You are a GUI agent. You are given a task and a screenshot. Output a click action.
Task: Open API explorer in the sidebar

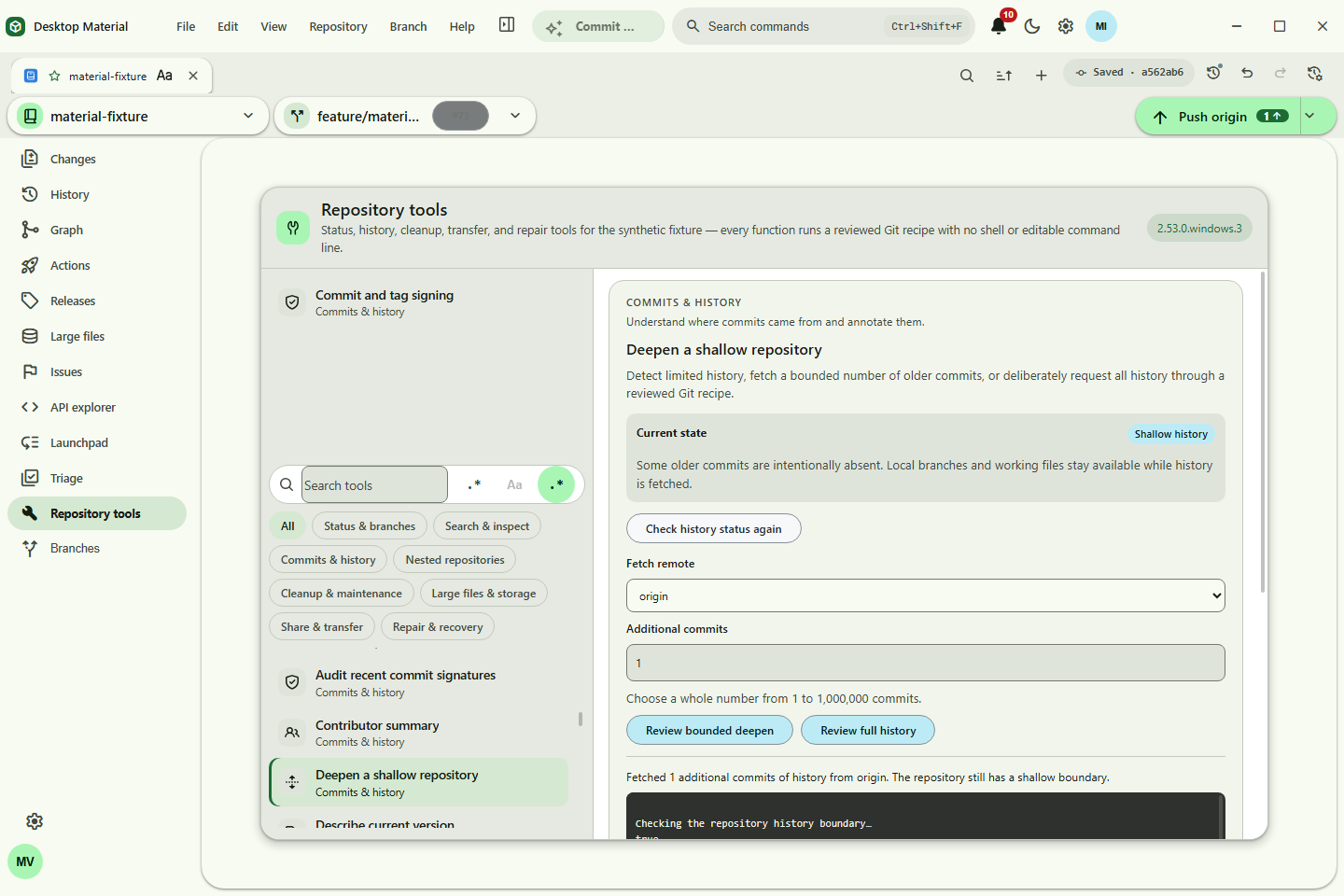(97, 407)
